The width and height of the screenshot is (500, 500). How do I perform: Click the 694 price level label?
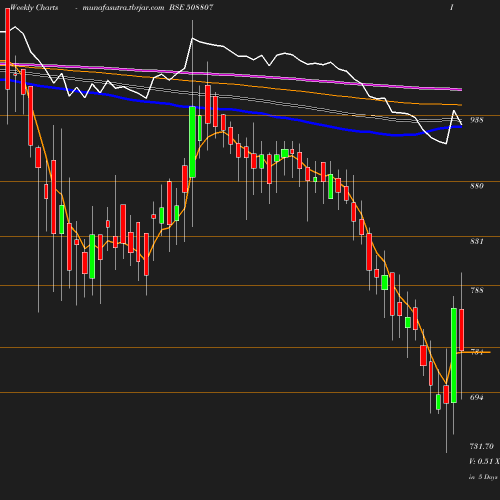(x=477, y=397)
